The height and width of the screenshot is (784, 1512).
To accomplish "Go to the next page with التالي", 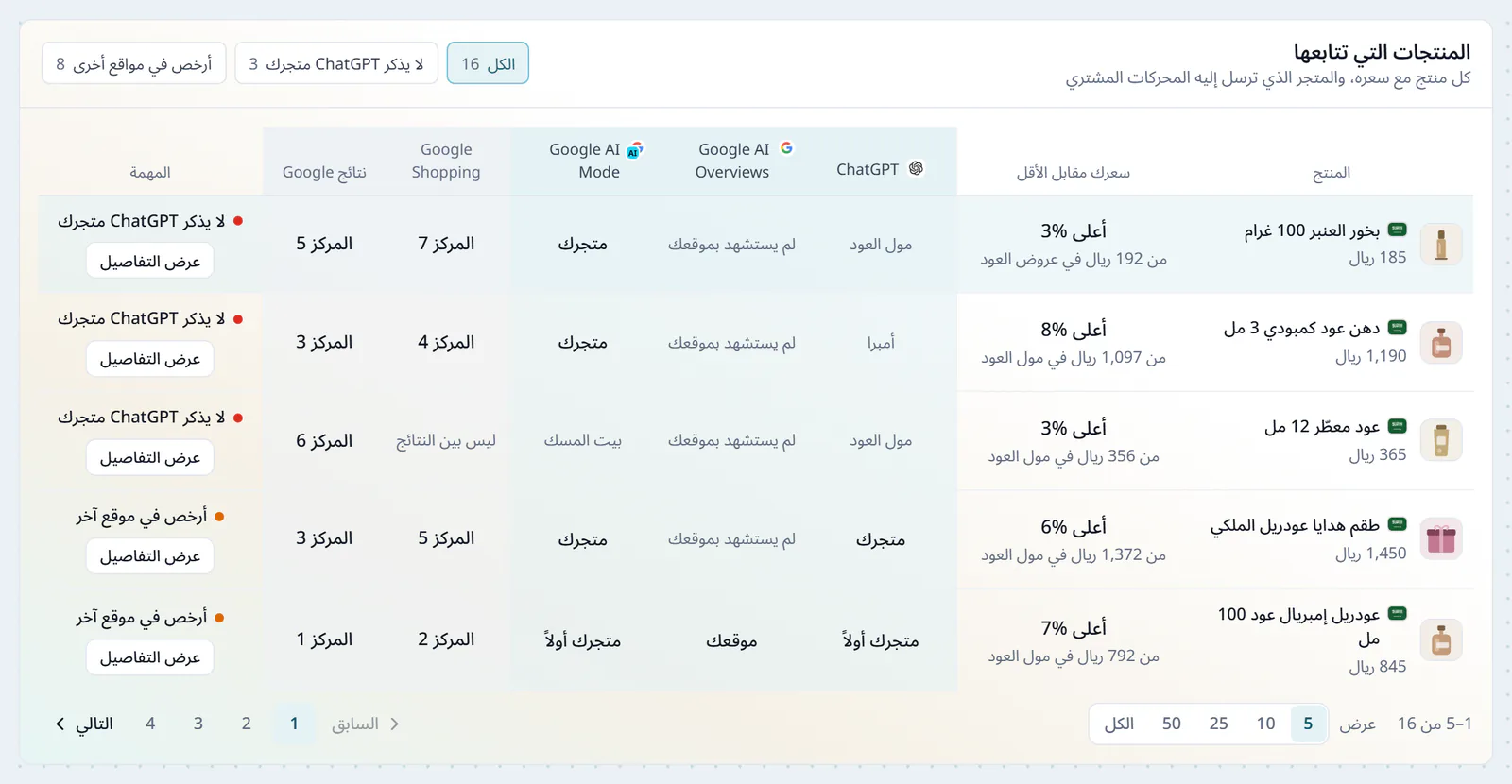I will point(84,724).
